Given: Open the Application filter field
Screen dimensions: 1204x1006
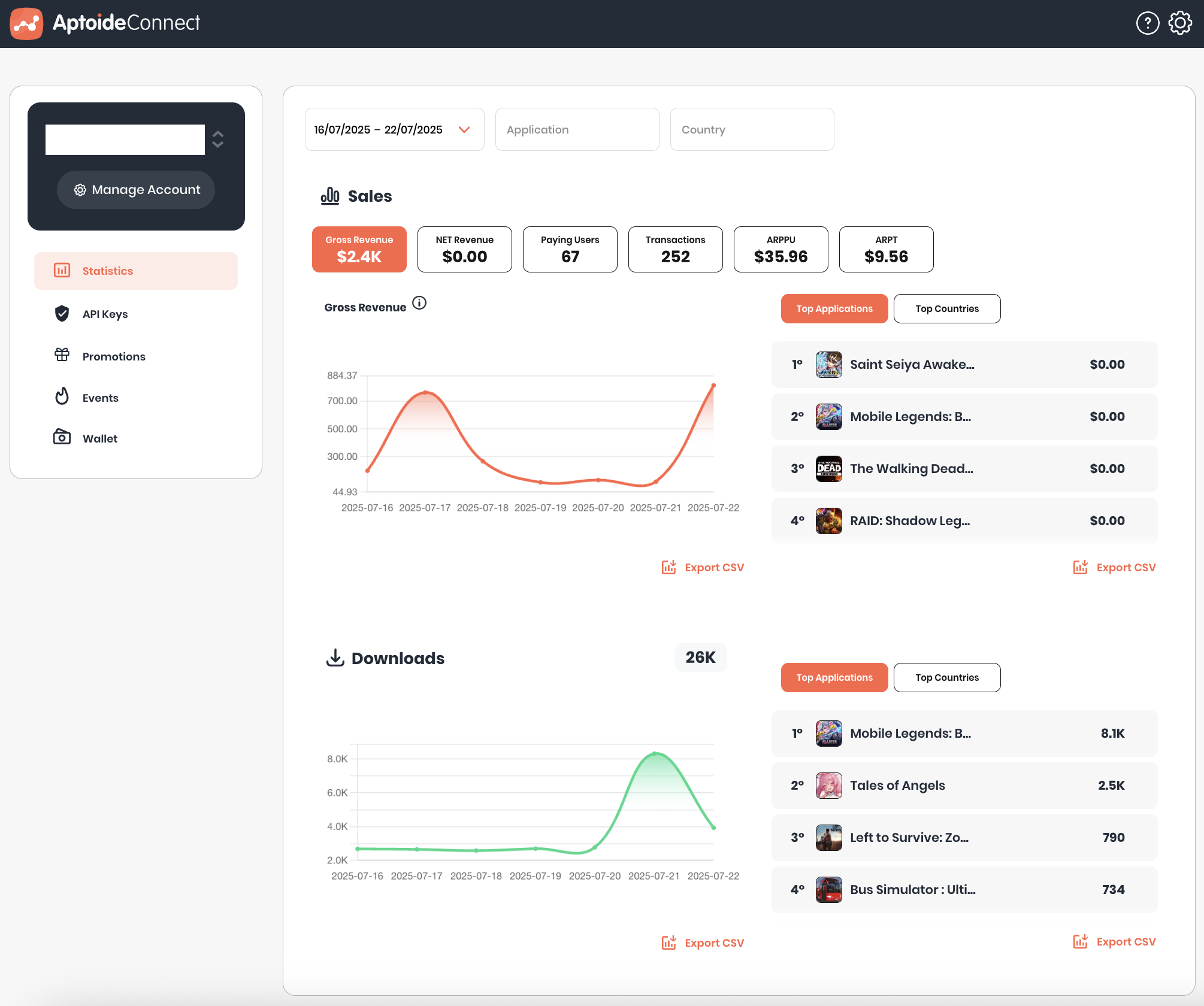Looking at the screenshot, I should coord(577,129).
